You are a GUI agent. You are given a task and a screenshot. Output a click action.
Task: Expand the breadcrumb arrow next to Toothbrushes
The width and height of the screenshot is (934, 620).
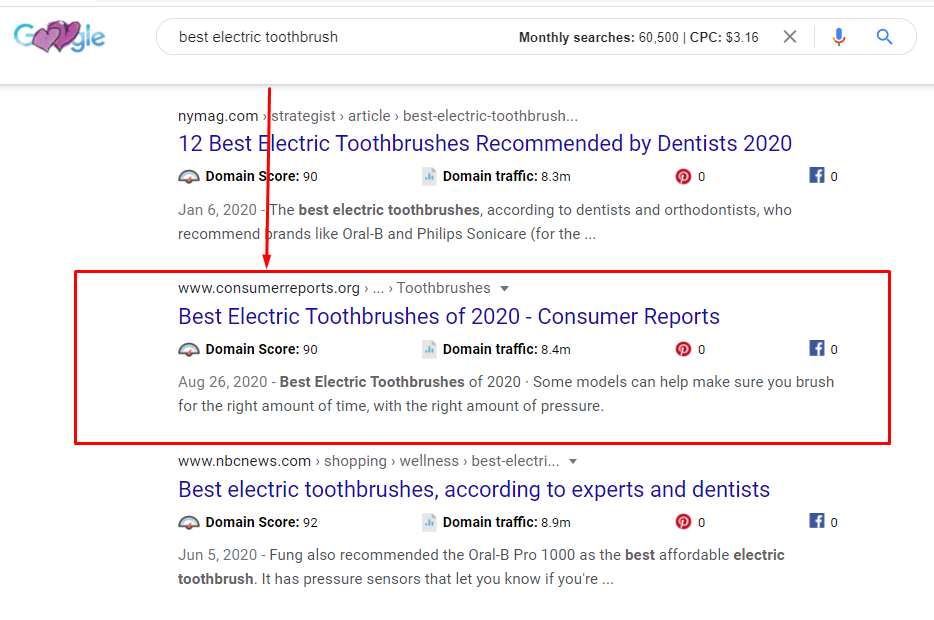point(505,288)
